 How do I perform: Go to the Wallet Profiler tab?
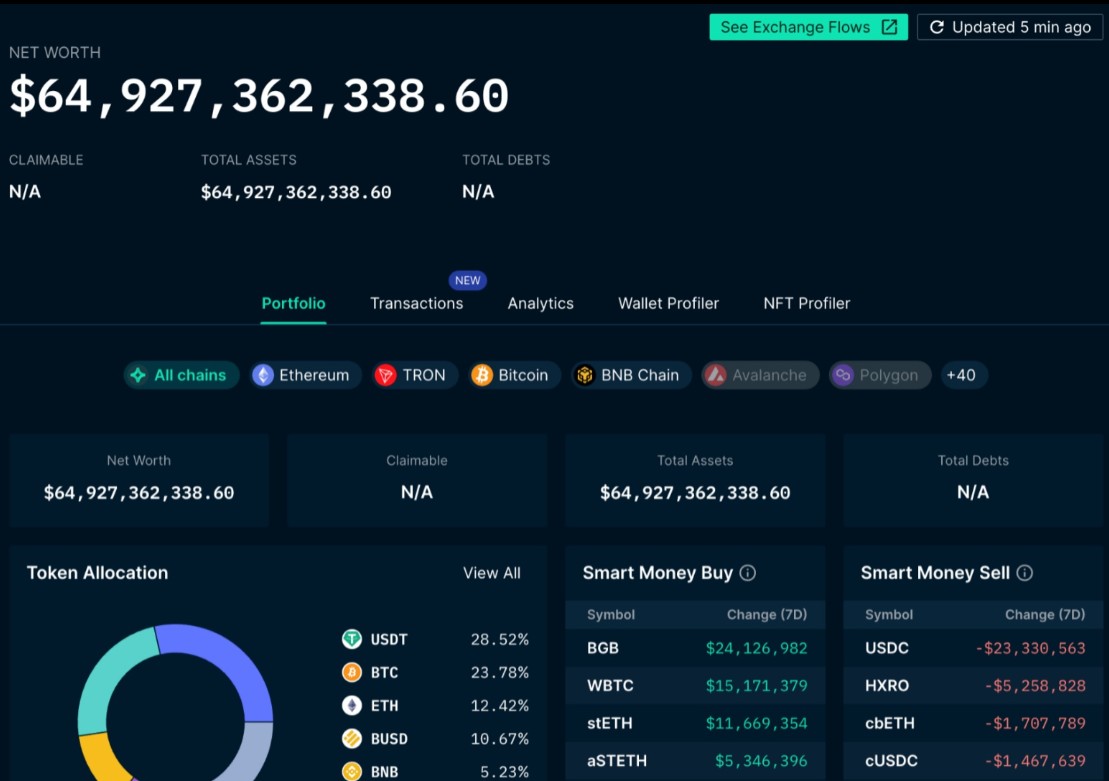(668, 303)
